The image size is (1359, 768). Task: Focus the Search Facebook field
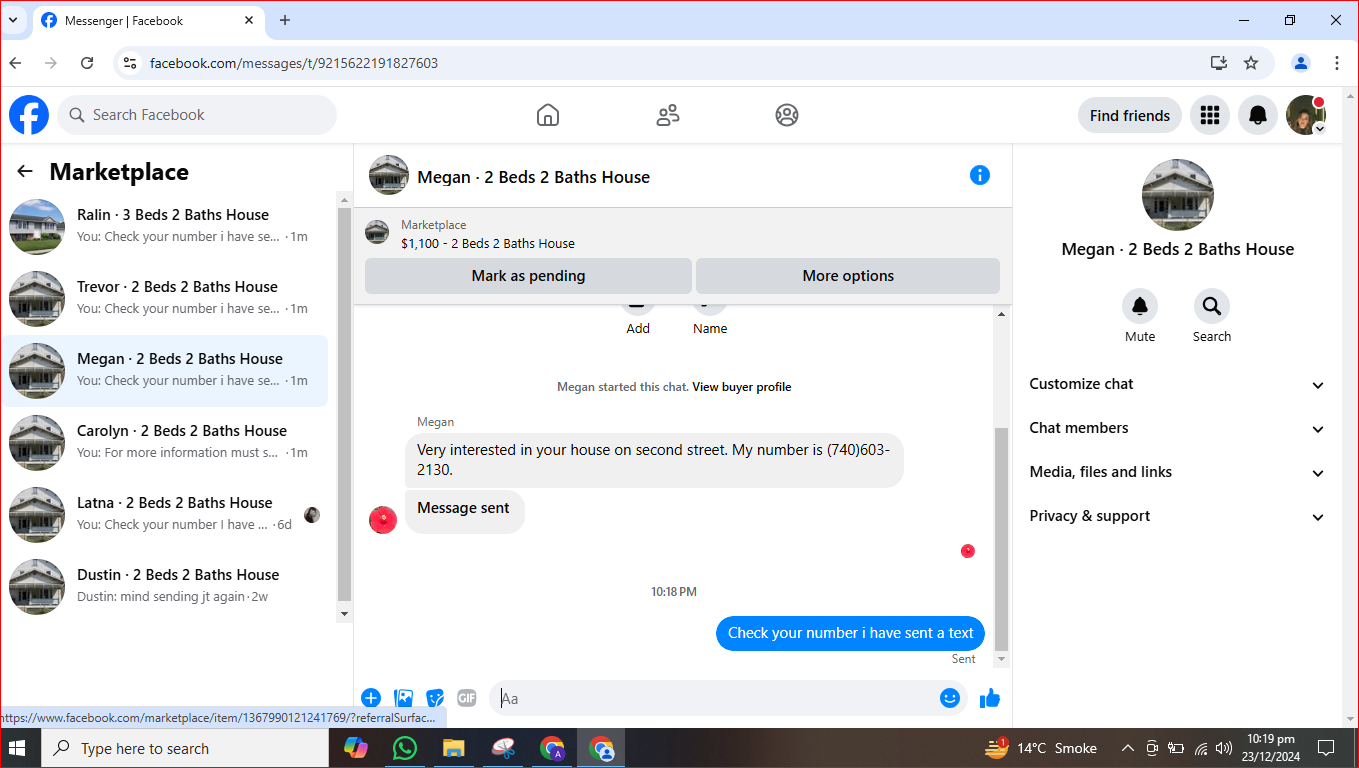pos(197,115)
